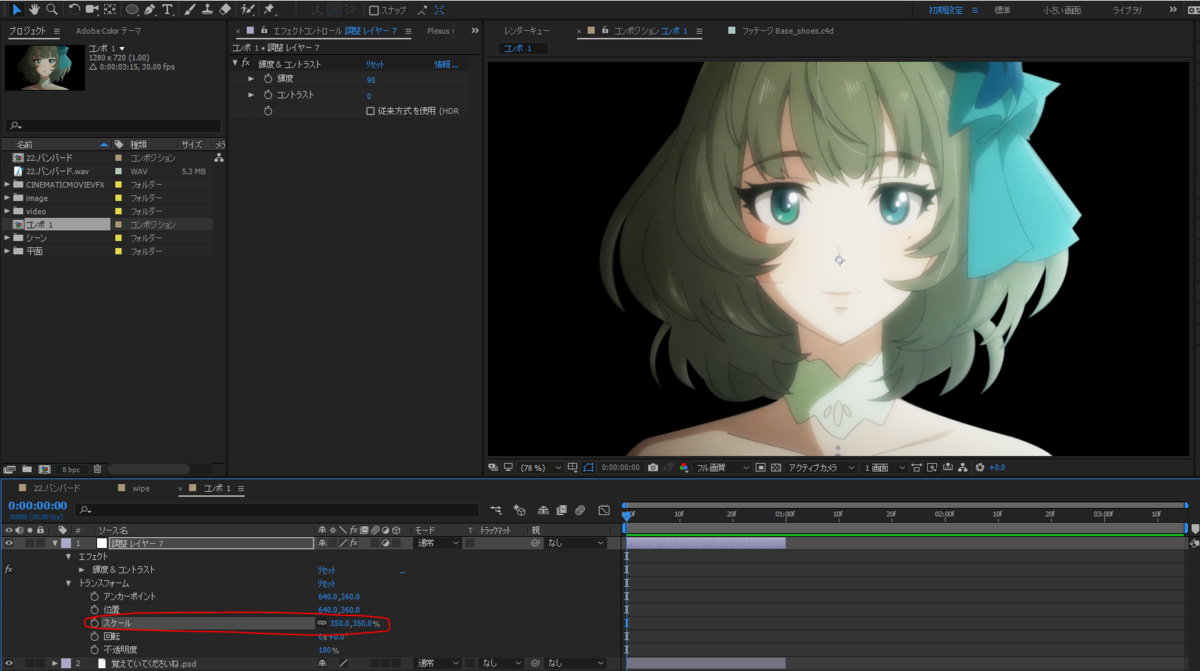Open the 1 画面 view layout dropdown
Viewport: 1200px width, 671px height.
click(x=884, y=467)
